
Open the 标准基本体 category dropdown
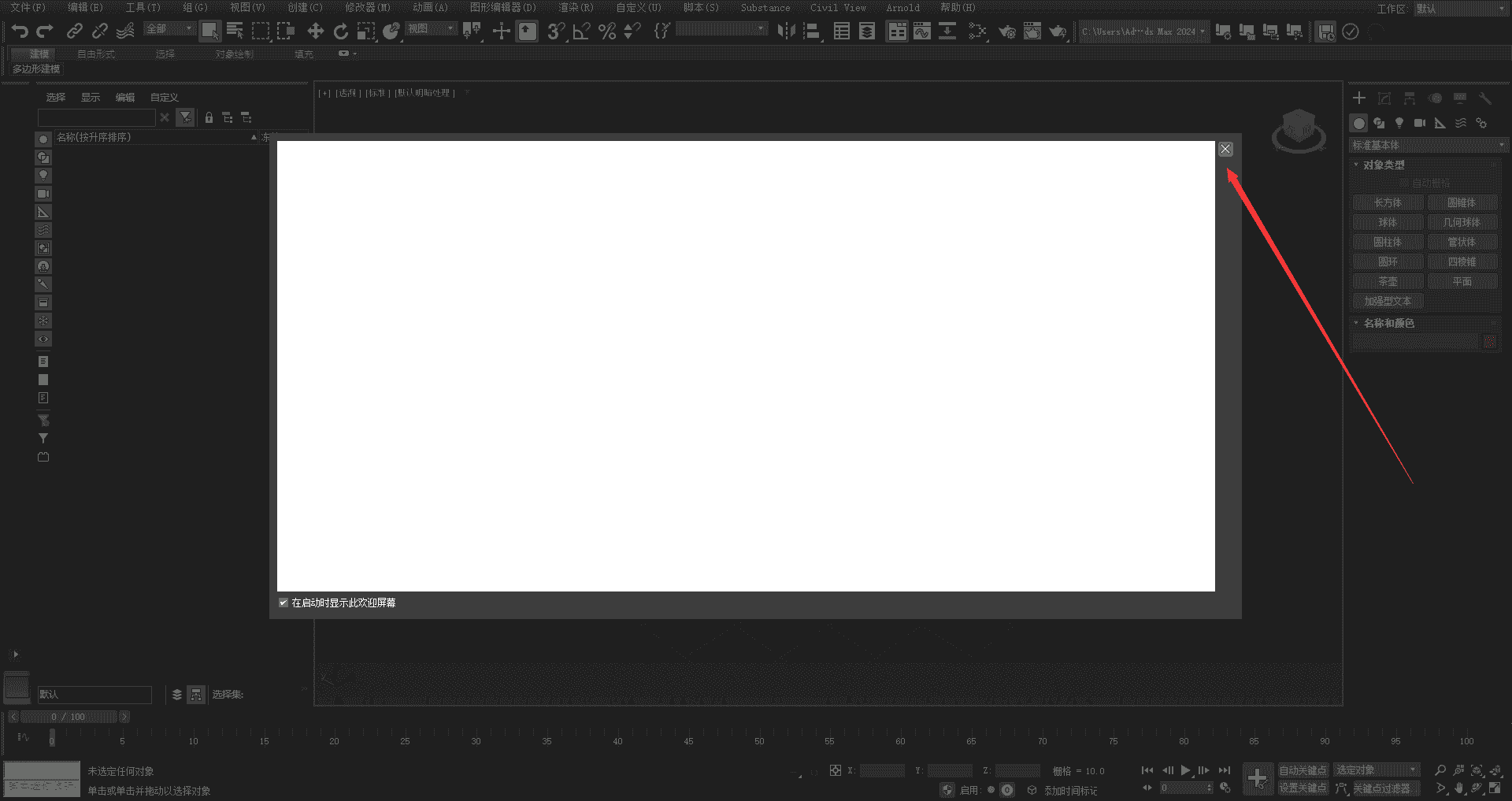1428,145
